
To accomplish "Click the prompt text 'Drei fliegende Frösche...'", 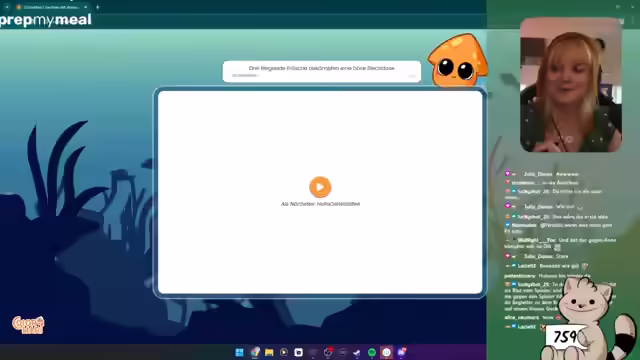I will 322,68.
